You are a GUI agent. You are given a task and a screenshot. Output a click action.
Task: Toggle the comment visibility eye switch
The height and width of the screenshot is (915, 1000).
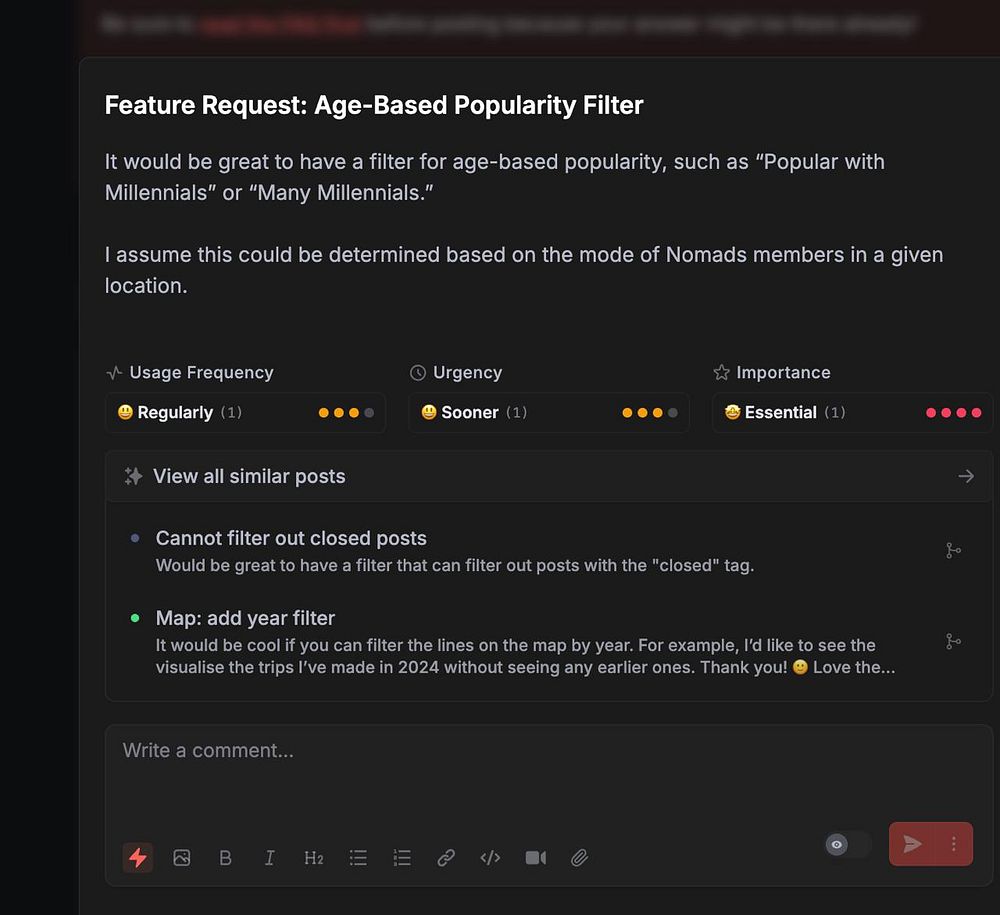848,844
